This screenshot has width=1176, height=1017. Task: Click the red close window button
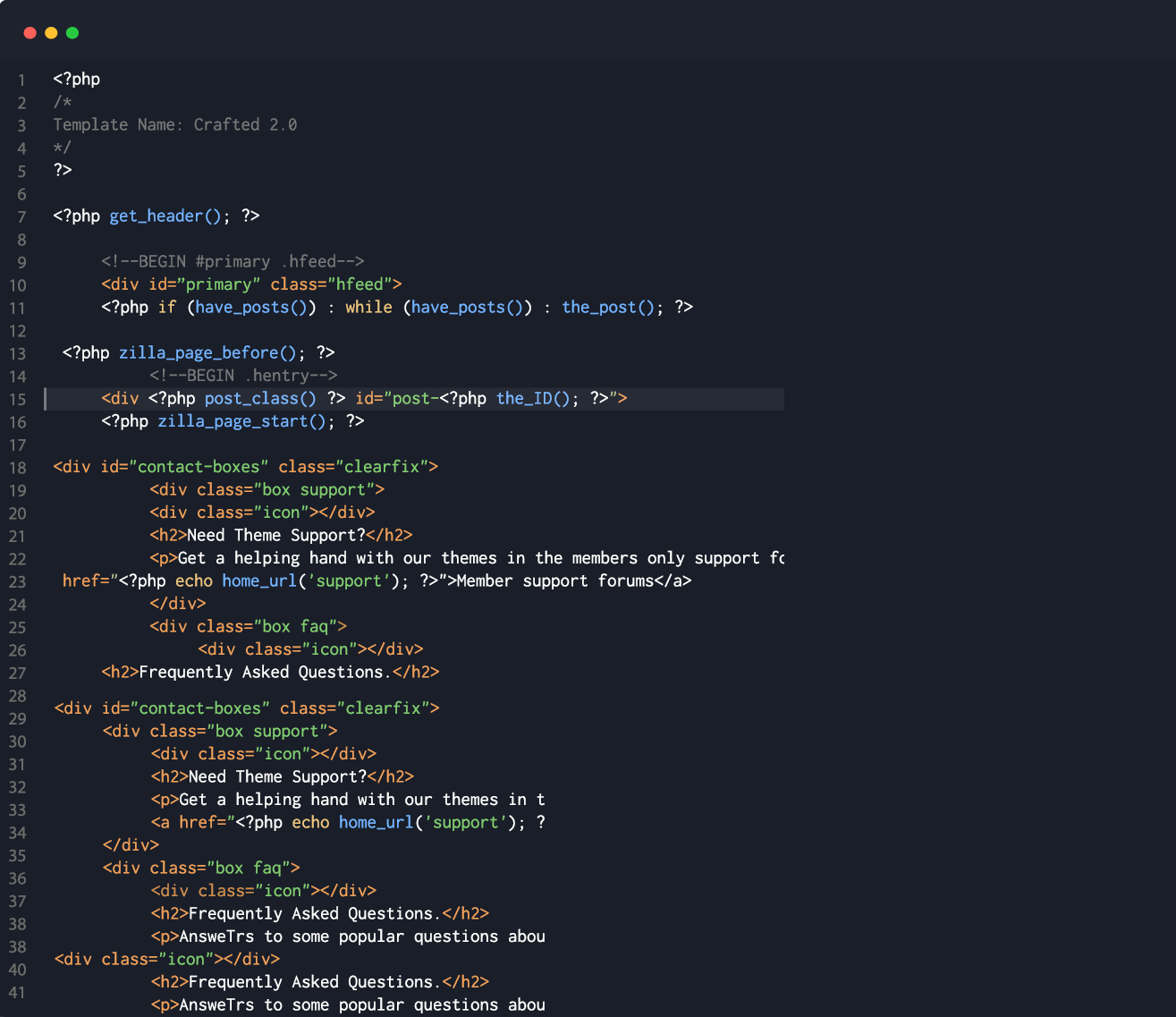[30, 33]
